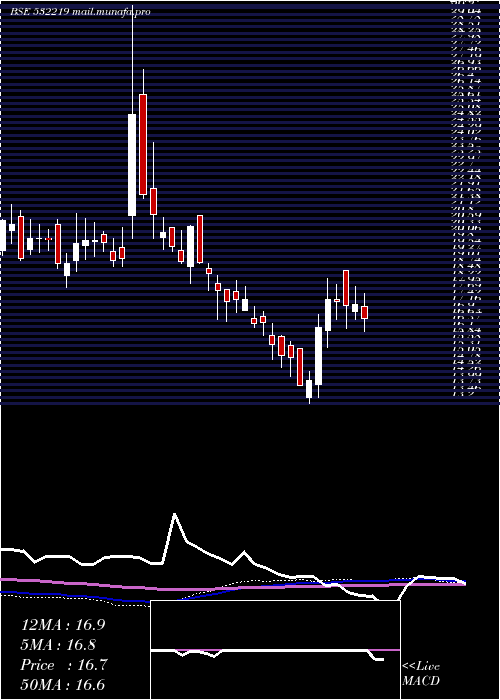Select the 5MA : 16.8 value
Viewport: 500px width, 700px height.
[58, 645]
